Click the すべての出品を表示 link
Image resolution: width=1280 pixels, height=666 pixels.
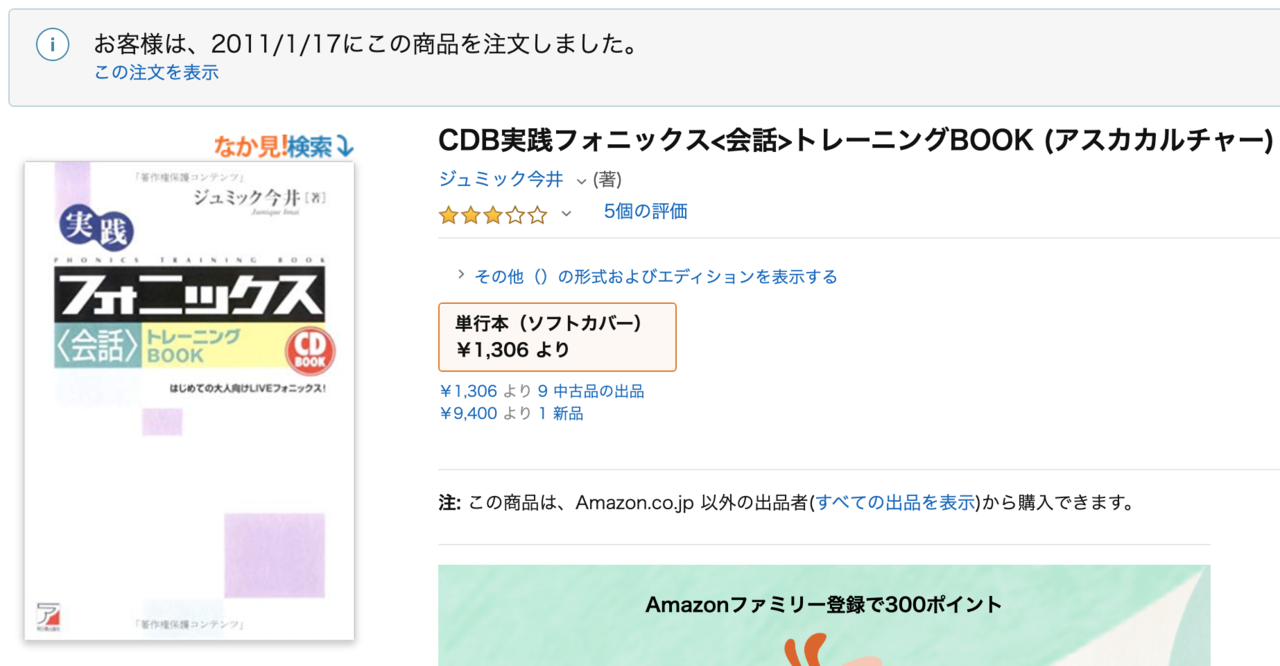[895, 503]
